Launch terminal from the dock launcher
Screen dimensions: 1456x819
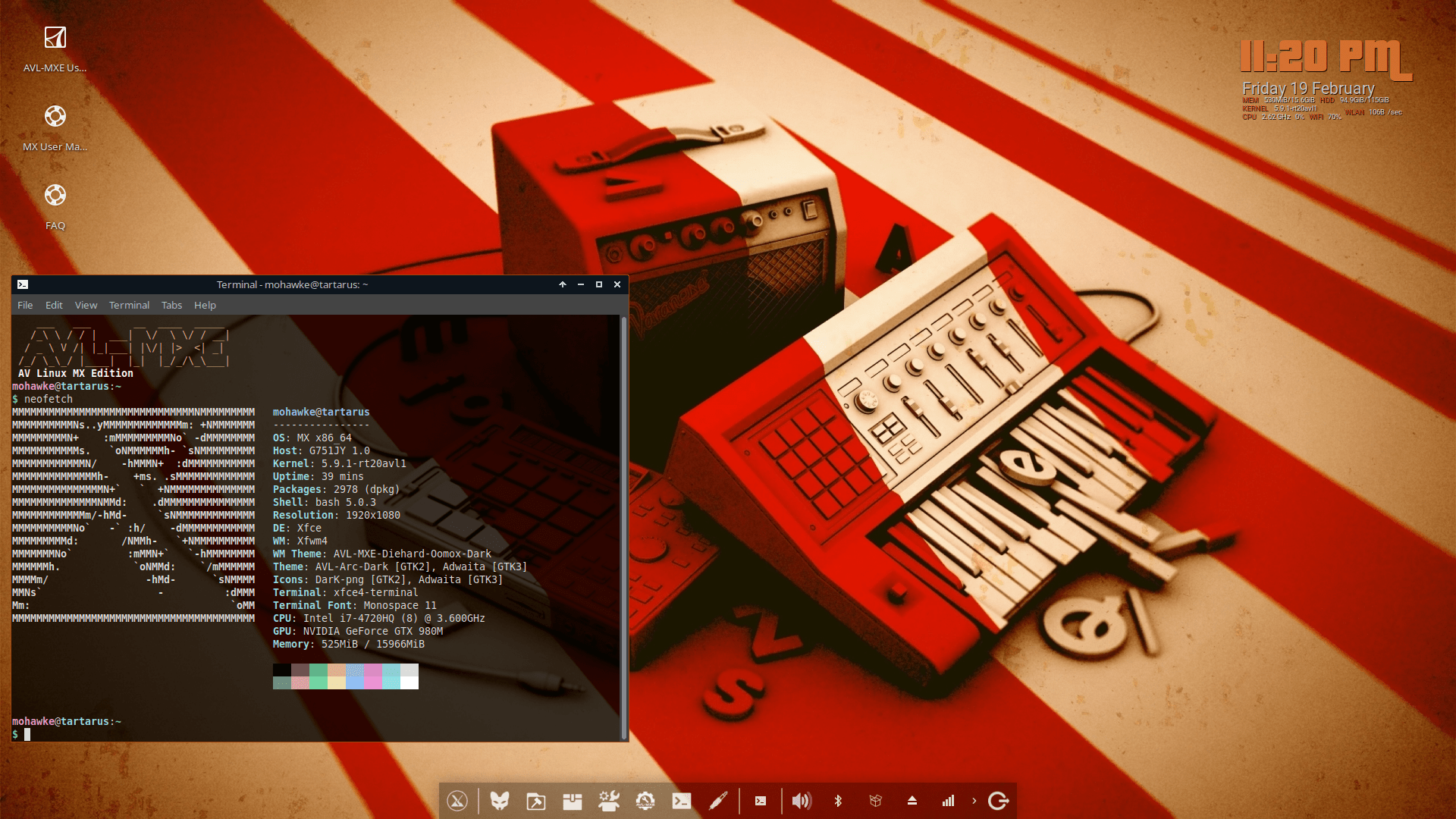[681, 801]
